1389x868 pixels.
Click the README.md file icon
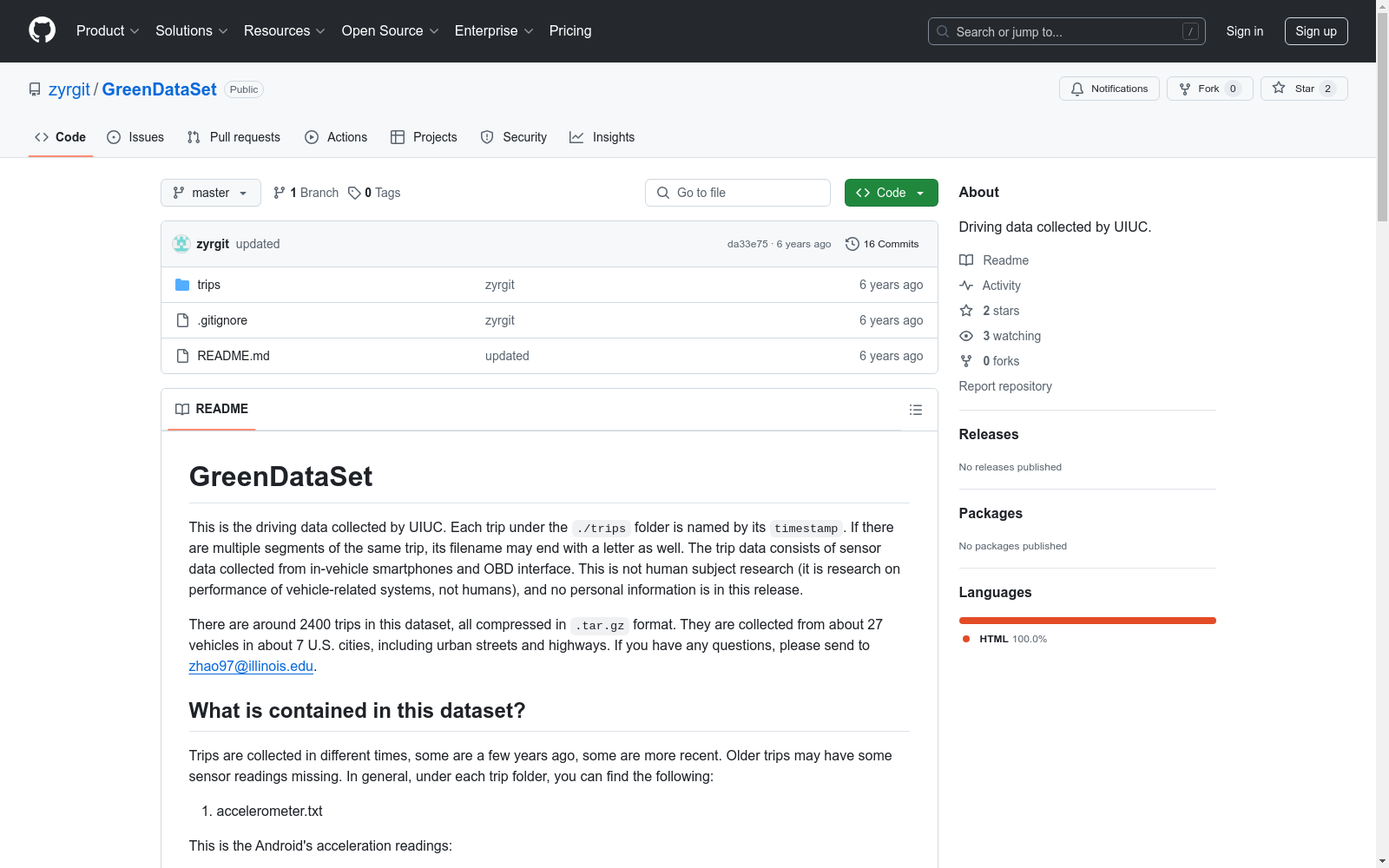pos(182,356)
